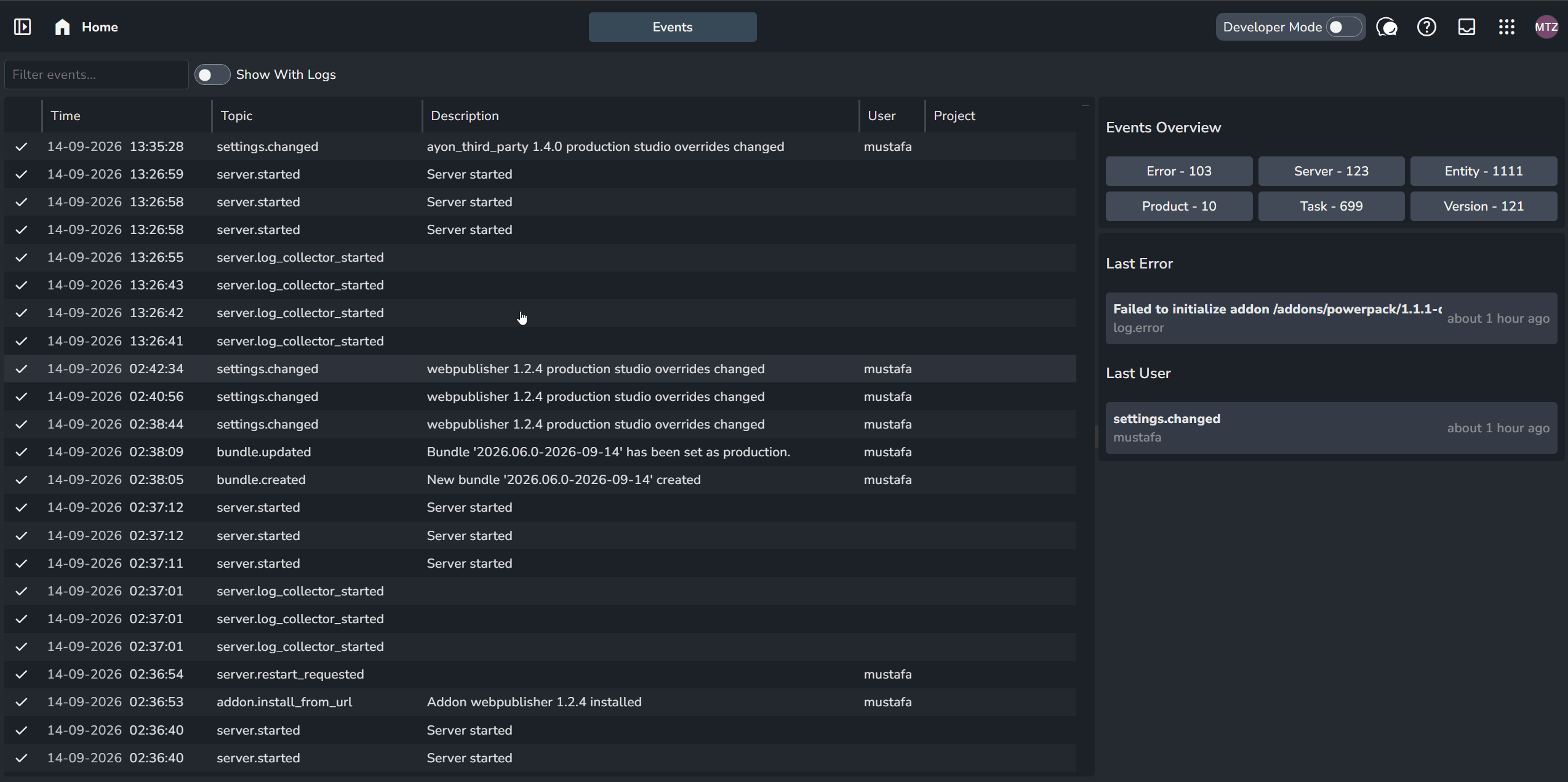Filter by Error - 103 button
This screenshot has height=782, width=1568.
1178,171
